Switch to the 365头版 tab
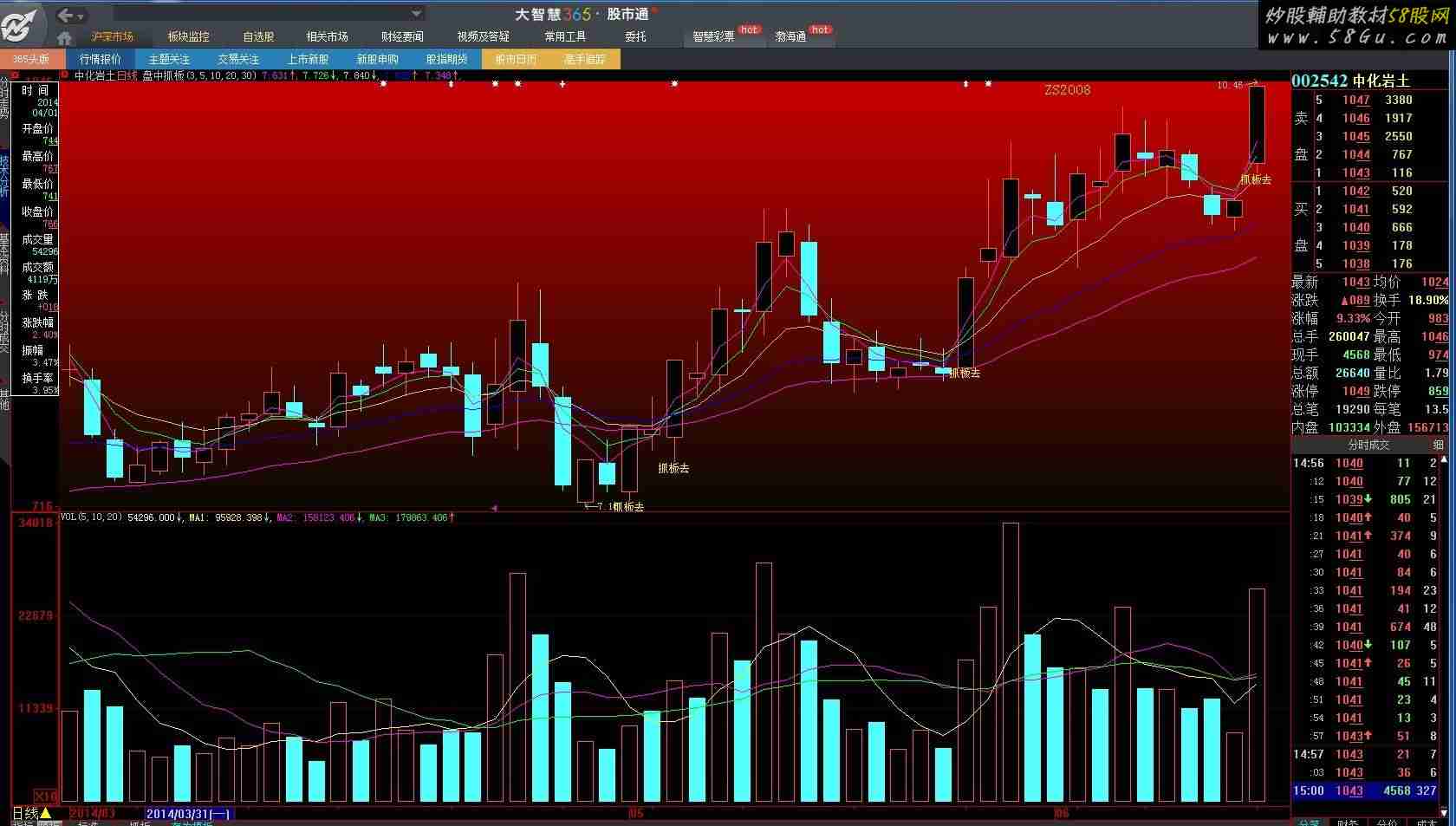1456x826 pixels. point(31,59)
